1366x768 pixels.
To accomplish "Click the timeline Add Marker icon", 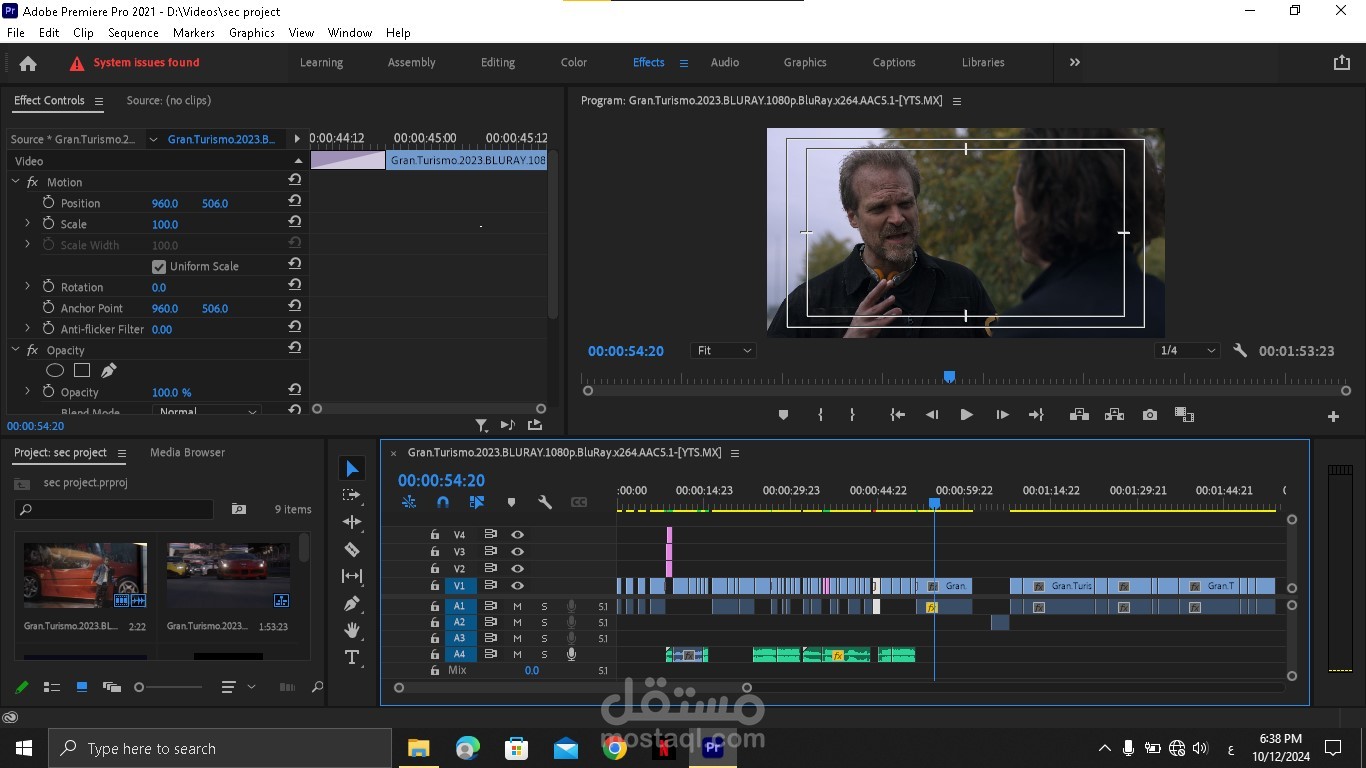I will (511, 502).
